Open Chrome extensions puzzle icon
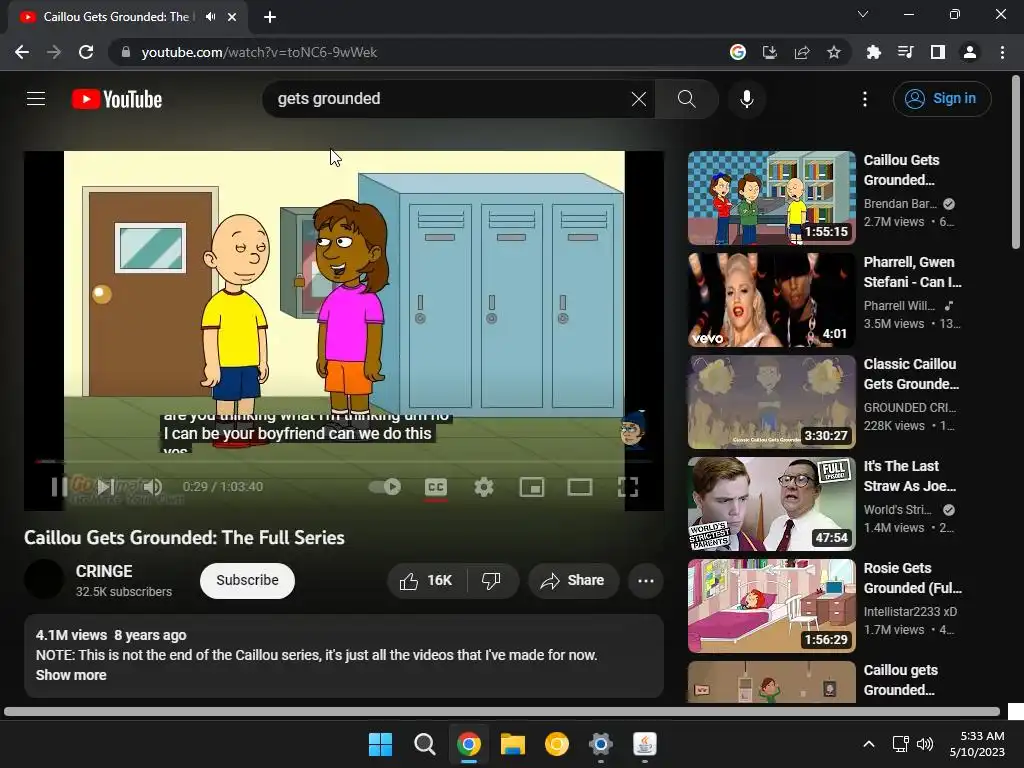Screen dimensions: 1024x768 [874, 52]
